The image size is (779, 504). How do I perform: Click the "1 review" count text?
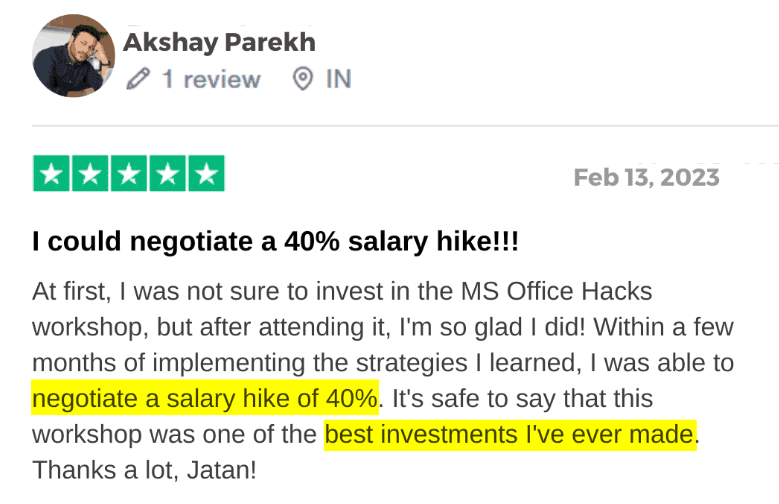tap(211, 79)
